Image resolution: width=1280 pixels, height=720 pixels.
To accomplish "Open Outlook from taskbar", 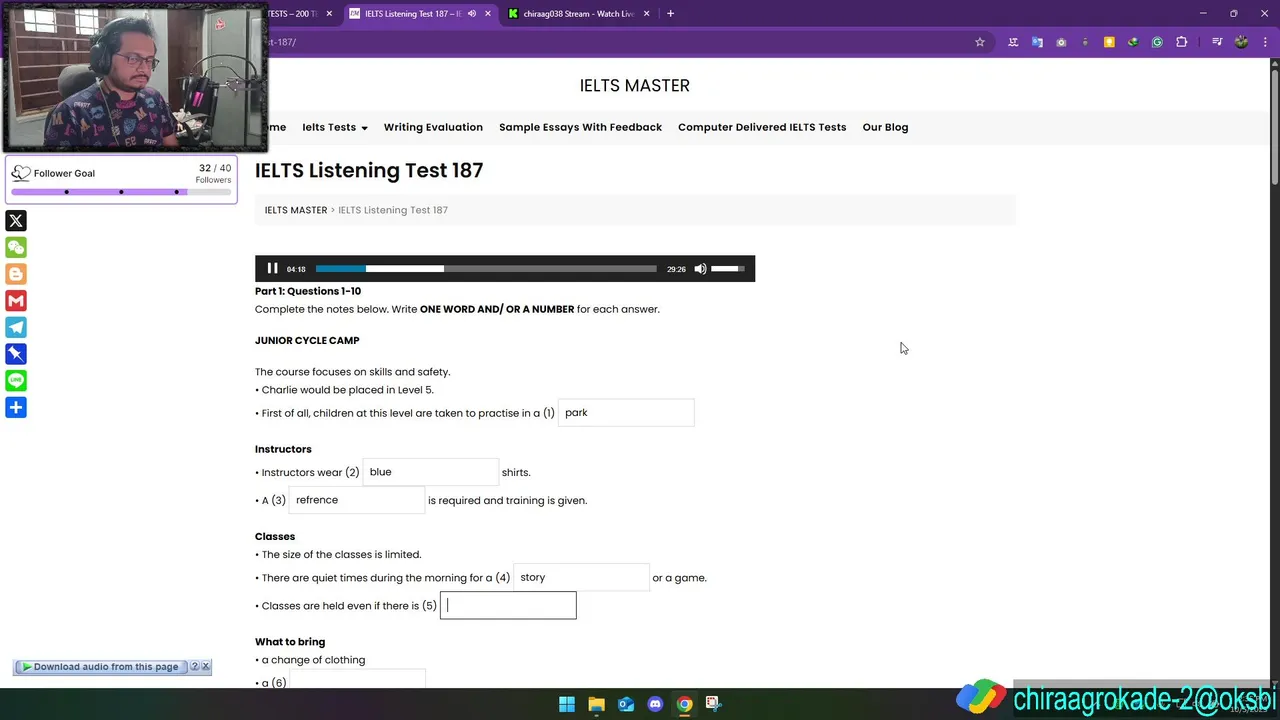I will point(626,704).
